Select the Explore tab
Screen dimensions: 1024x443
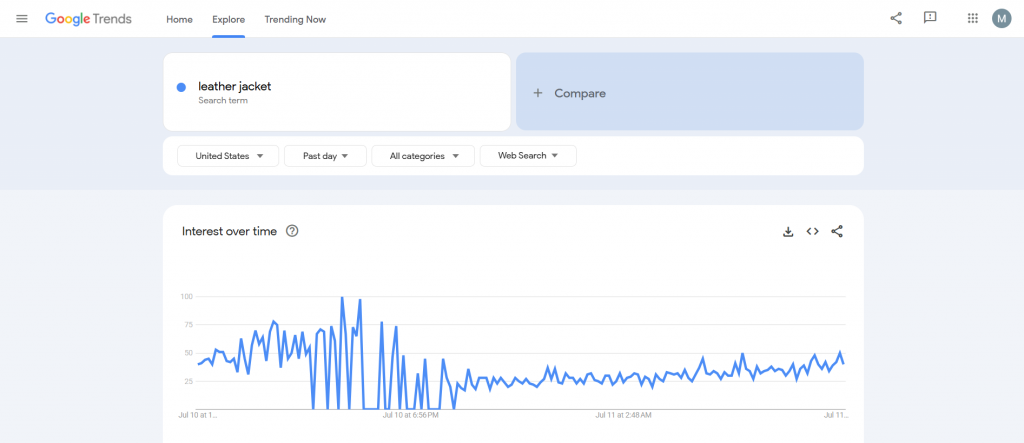(228, 19)
